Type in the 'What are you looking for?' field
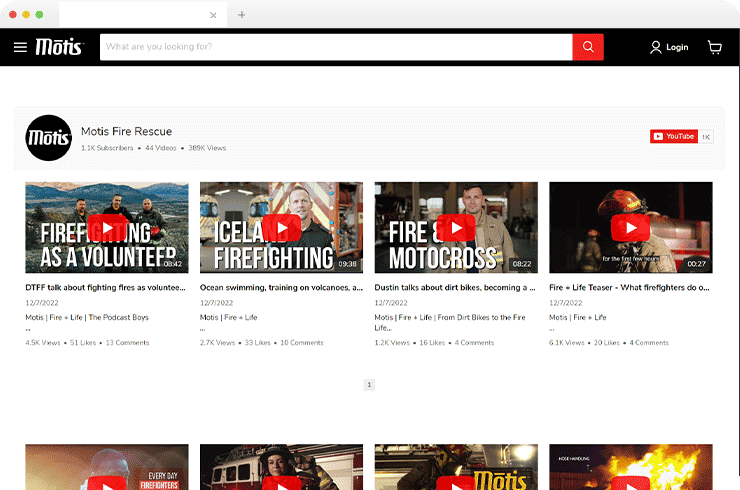 click(336, 47)
